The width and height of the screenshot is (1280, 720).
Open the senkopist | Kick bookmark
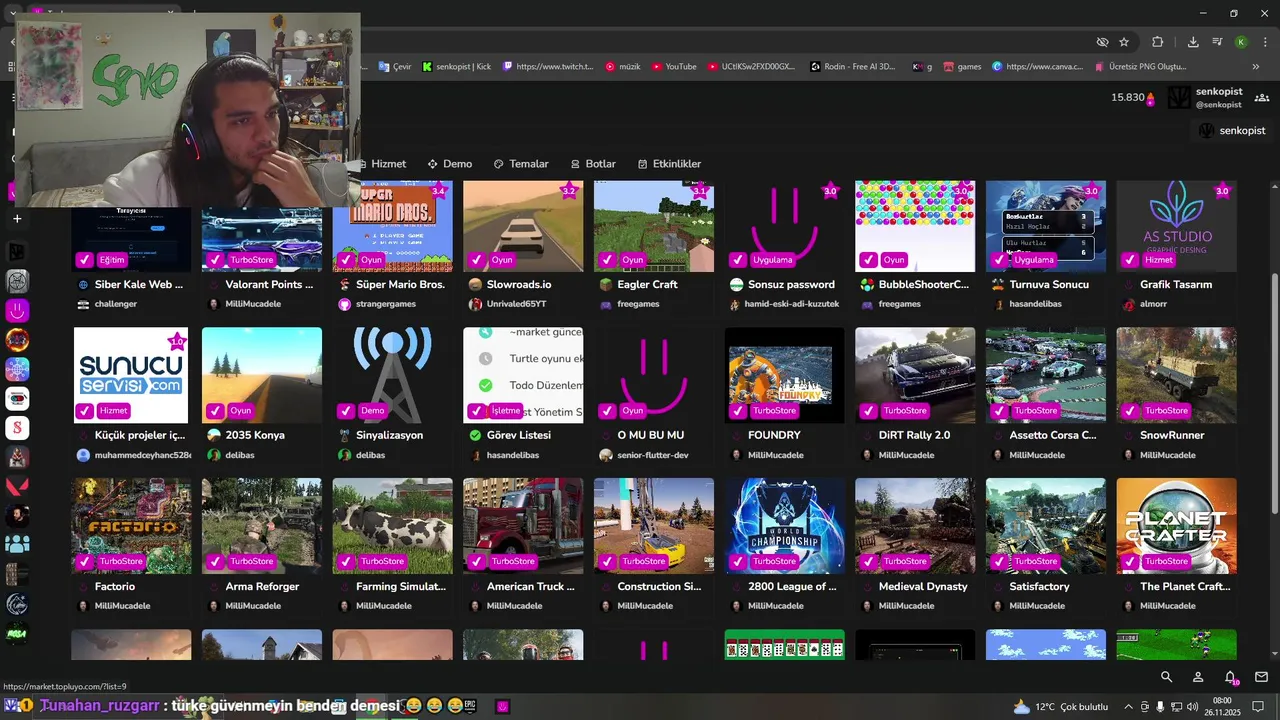point(457,67)
